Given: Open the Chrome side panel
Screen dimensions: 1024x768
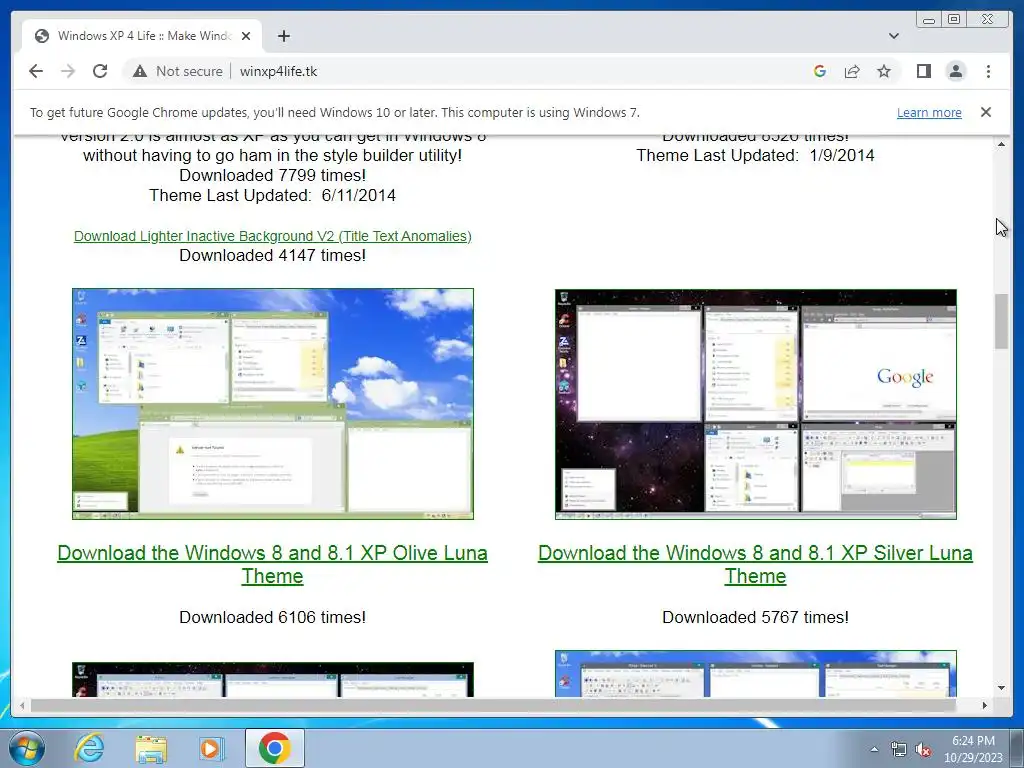Looking at the screenshot, I should tap(923, 71).
